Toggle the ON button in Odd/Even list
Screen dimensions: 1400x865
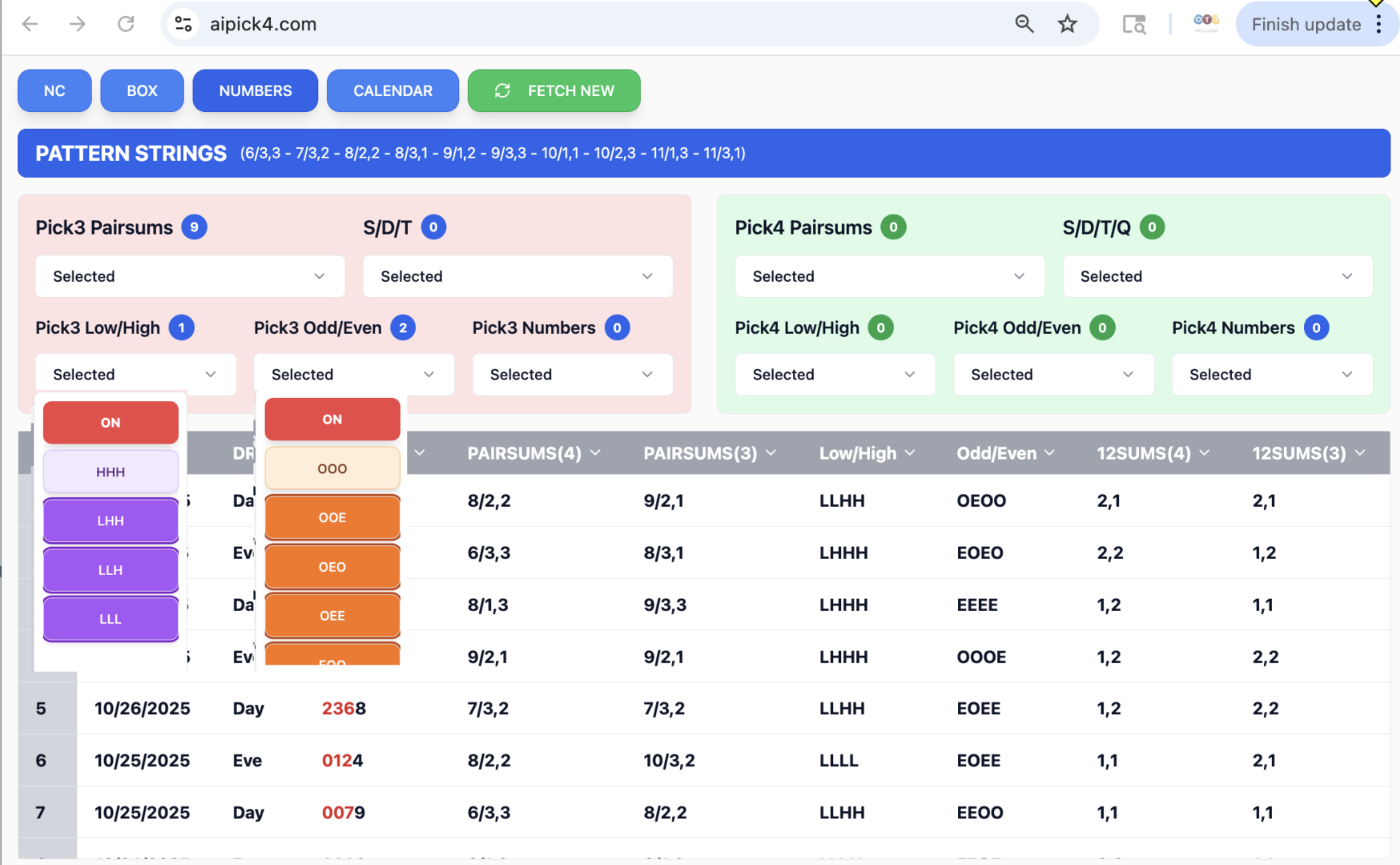click(x=332, y=419)
